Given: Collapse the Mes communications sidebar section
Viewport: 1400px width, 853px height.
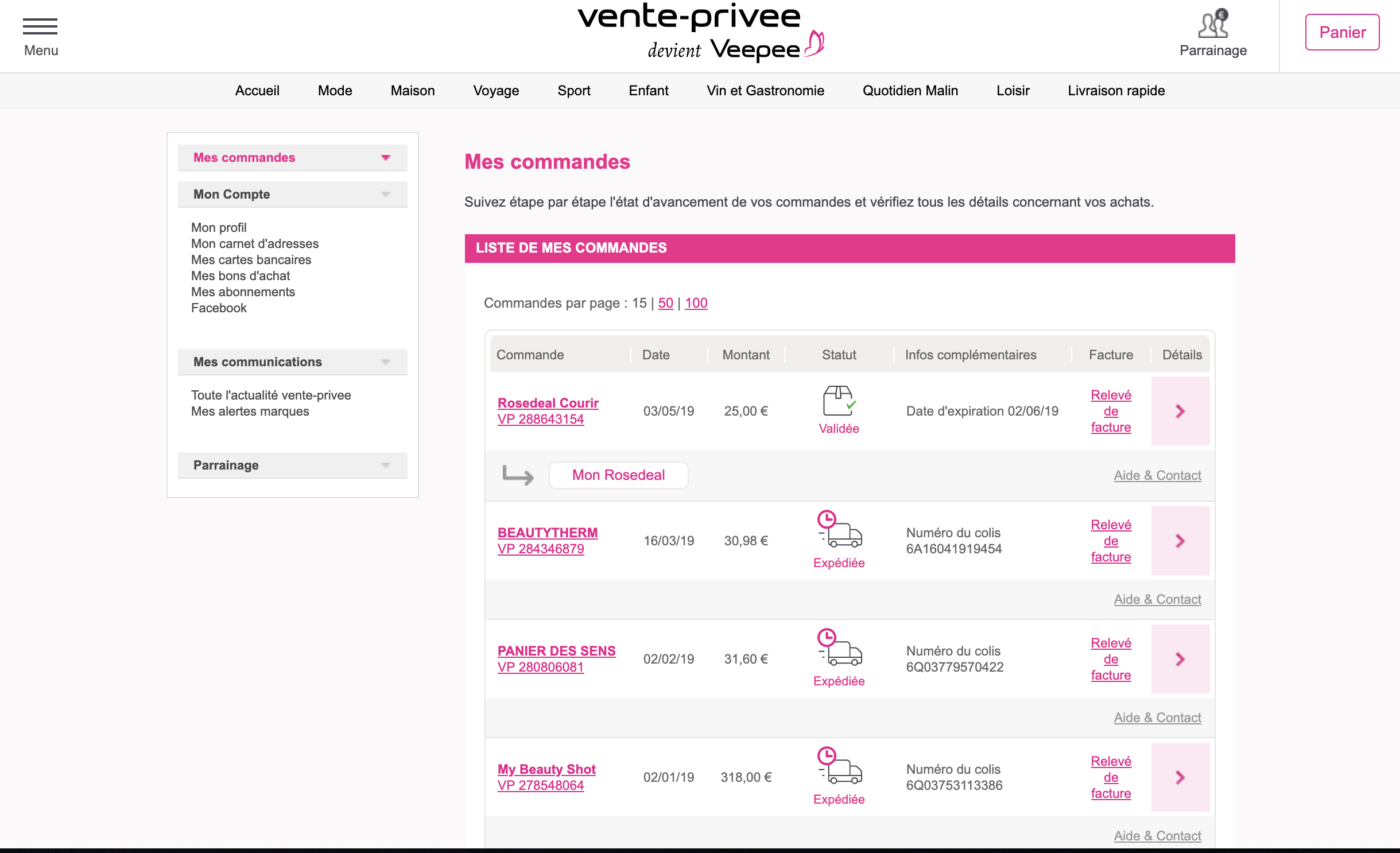Looking at the screenshot, I should (x=293, y=362).
